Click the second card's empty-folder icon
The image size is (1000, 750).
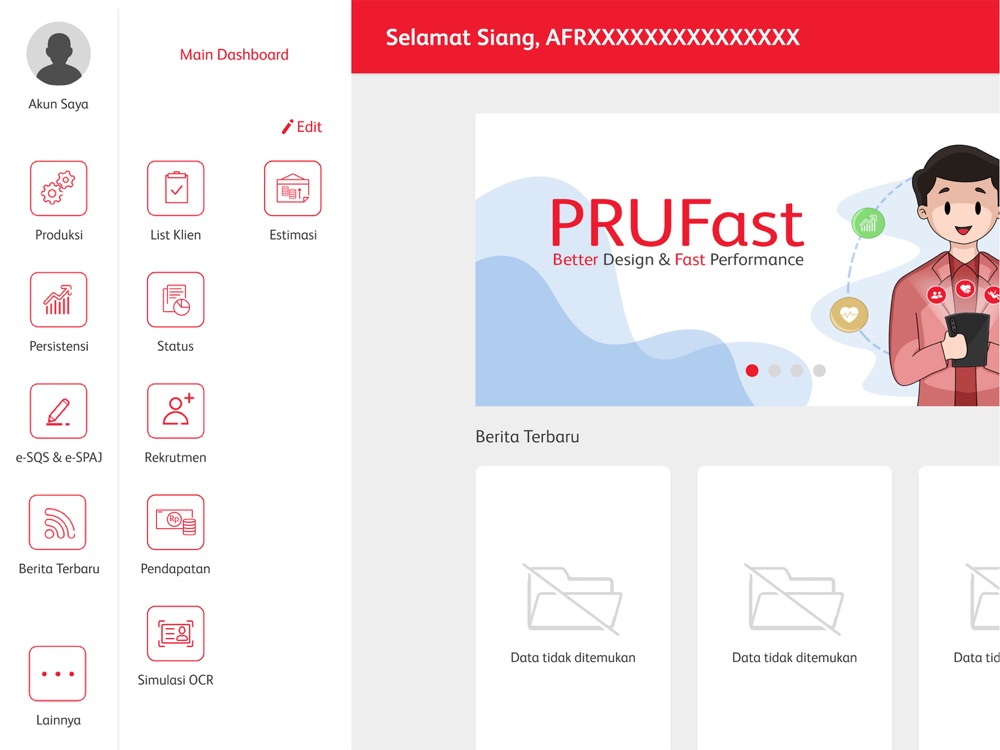pos(794,599)
